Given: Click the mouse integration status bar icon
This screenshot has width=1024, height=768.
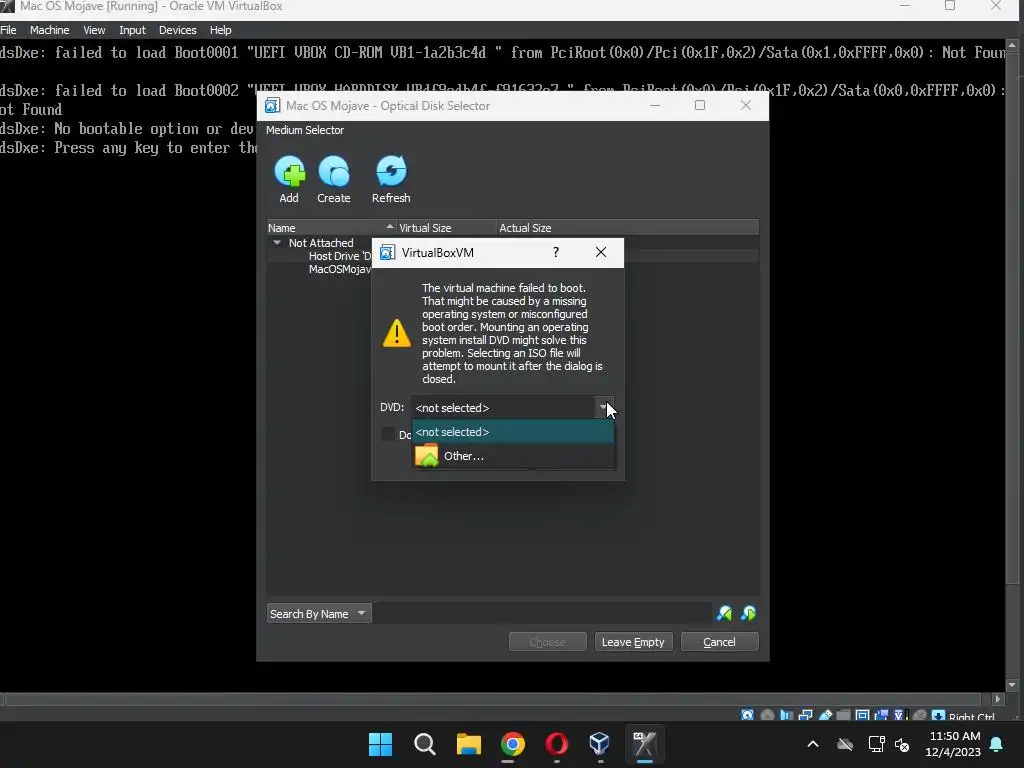Looking at the screenshot, I should tap(920, 716).
